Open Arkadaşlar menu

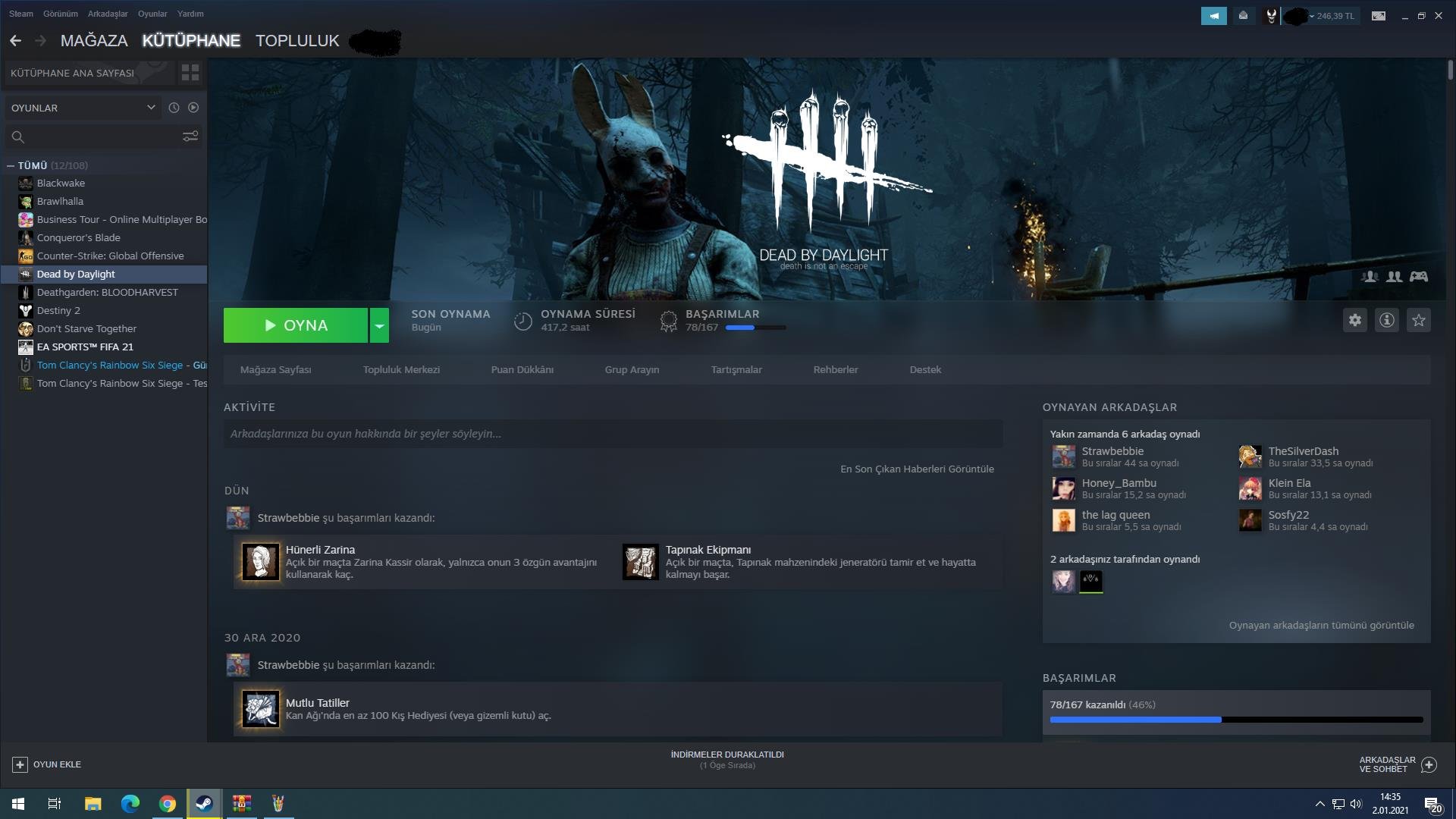tap(108, 14)
